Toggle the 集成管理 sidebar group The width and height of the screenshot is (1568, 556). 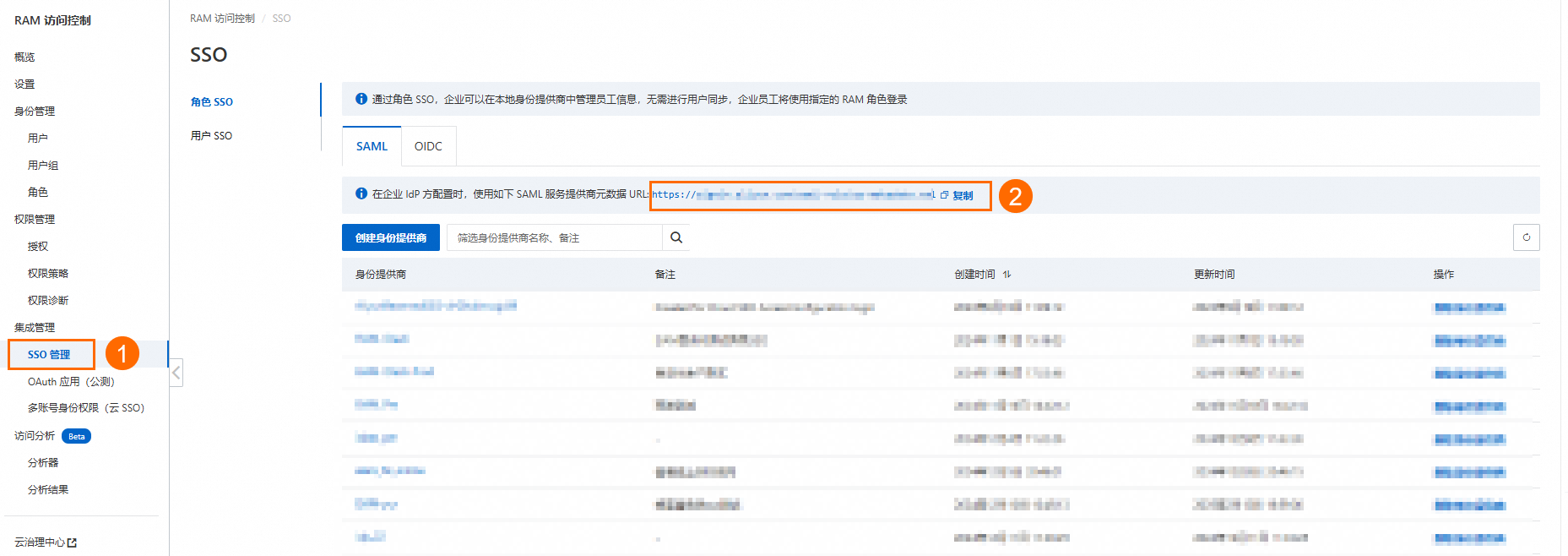click(35, 328)
